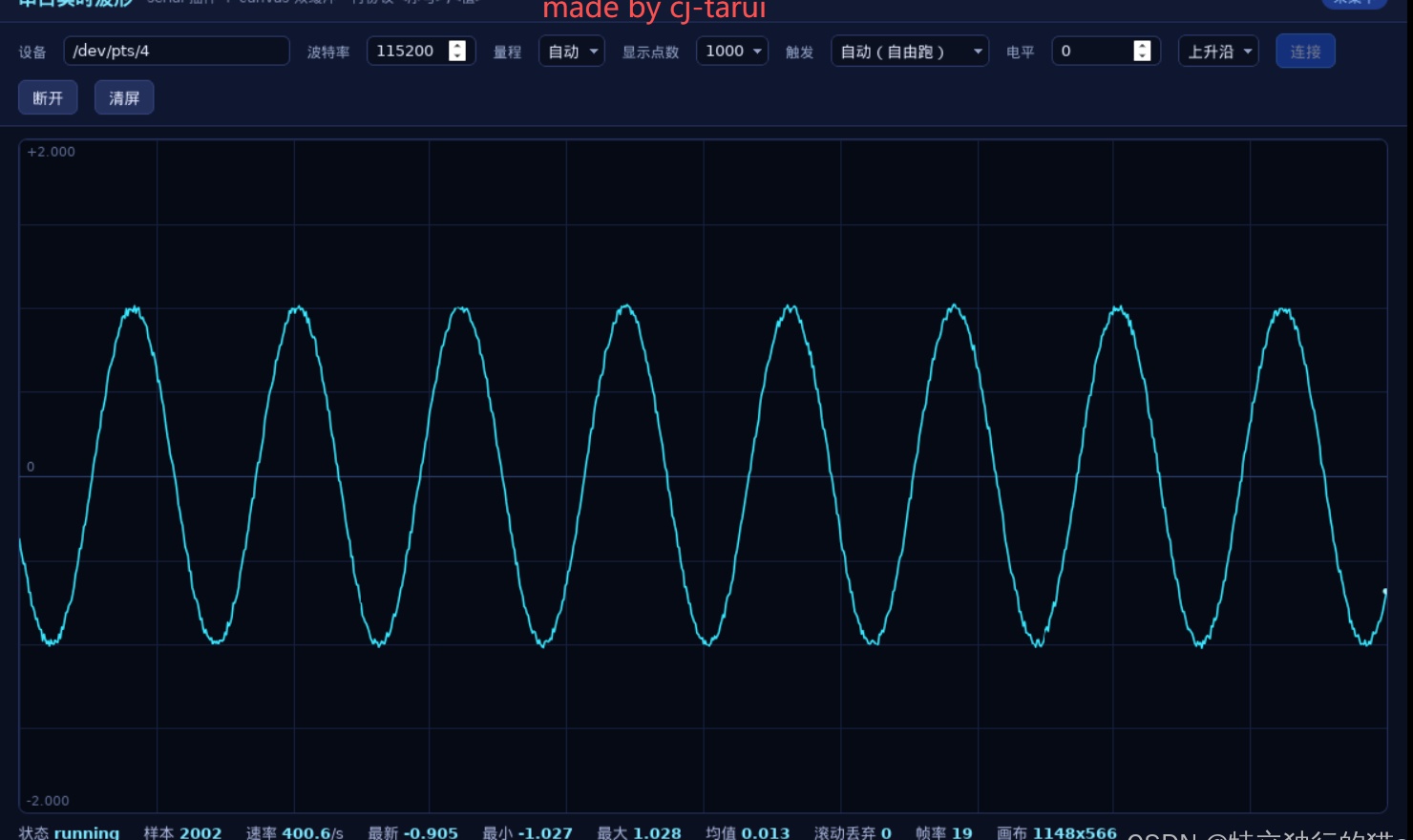Open the 量程 range dropdown

pyautogui.click(x=572, y=51)
